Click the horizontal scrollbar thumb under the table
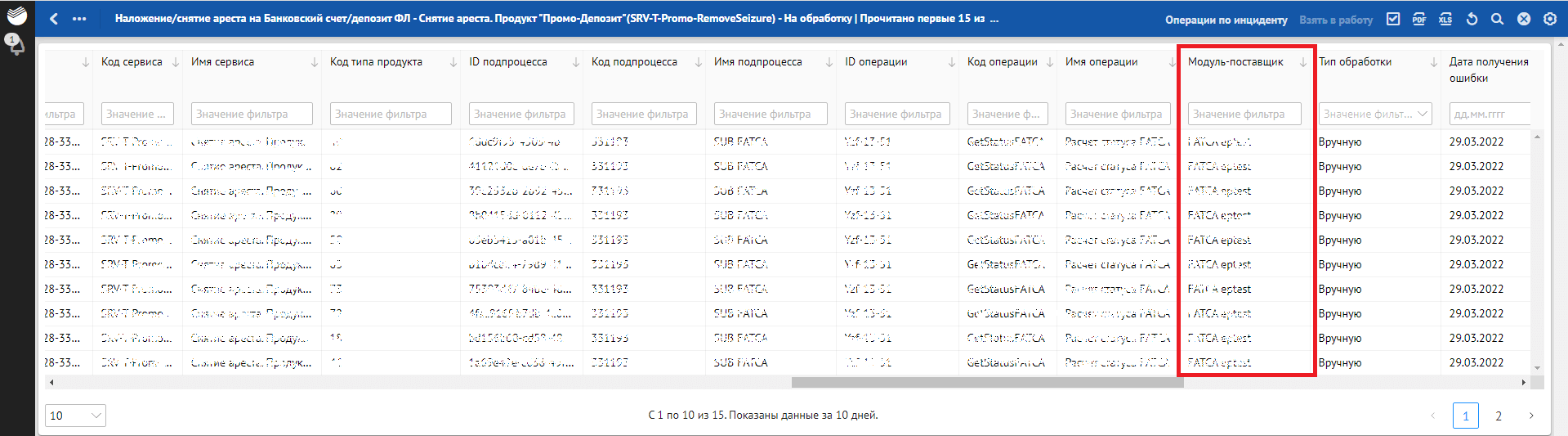 pos(987,383)
